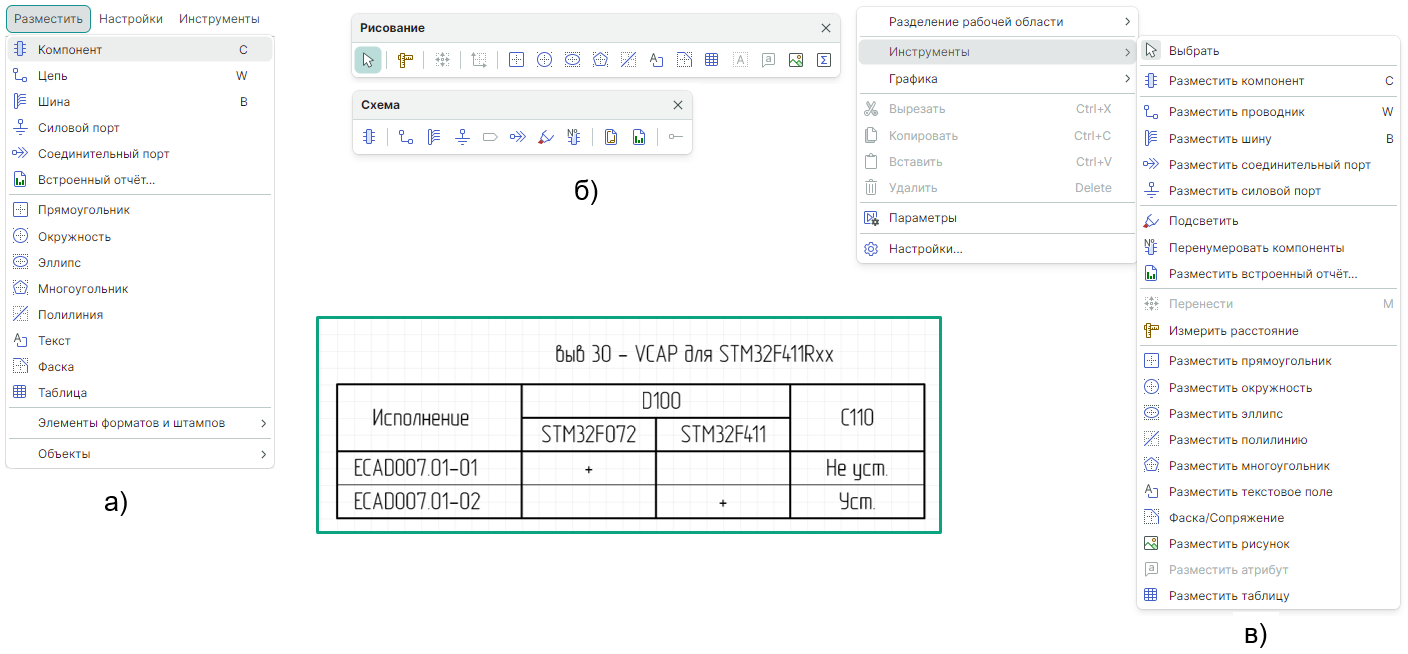1408x654 pixels.
Task: Select the wire icon in Схема toolbar
Action: 405,137
